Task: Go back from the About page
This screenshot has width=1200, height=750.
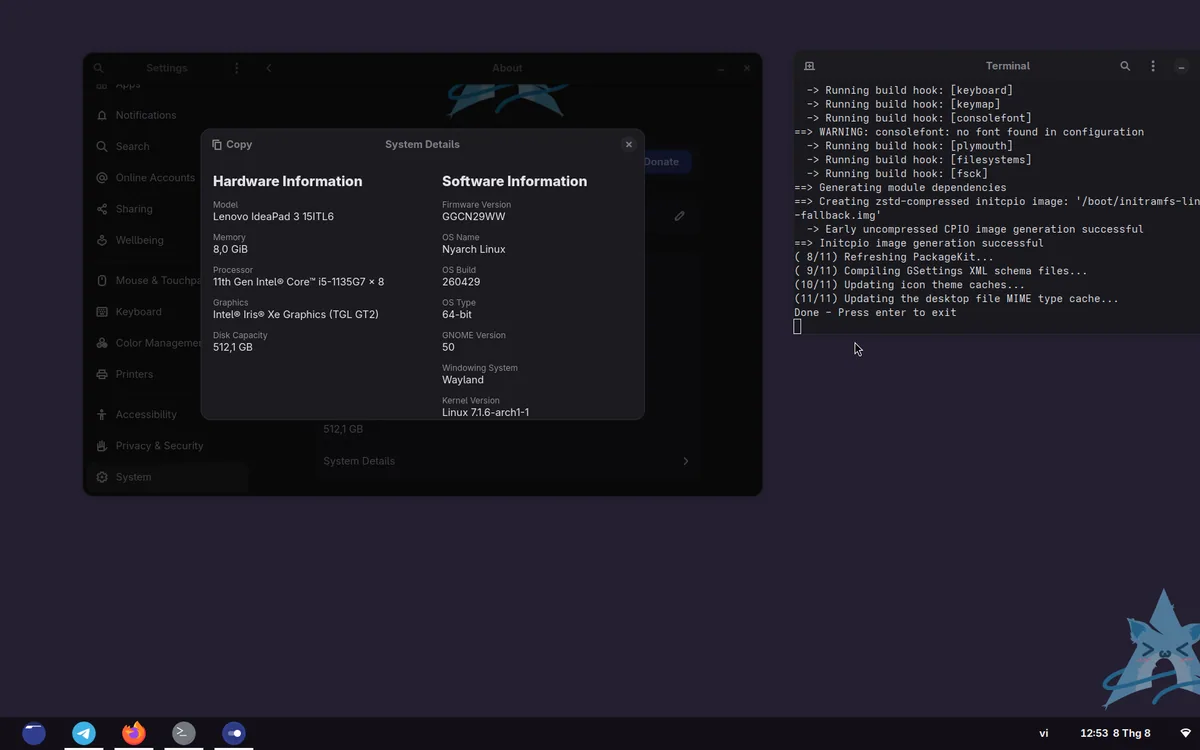Action: click(269, 68)
